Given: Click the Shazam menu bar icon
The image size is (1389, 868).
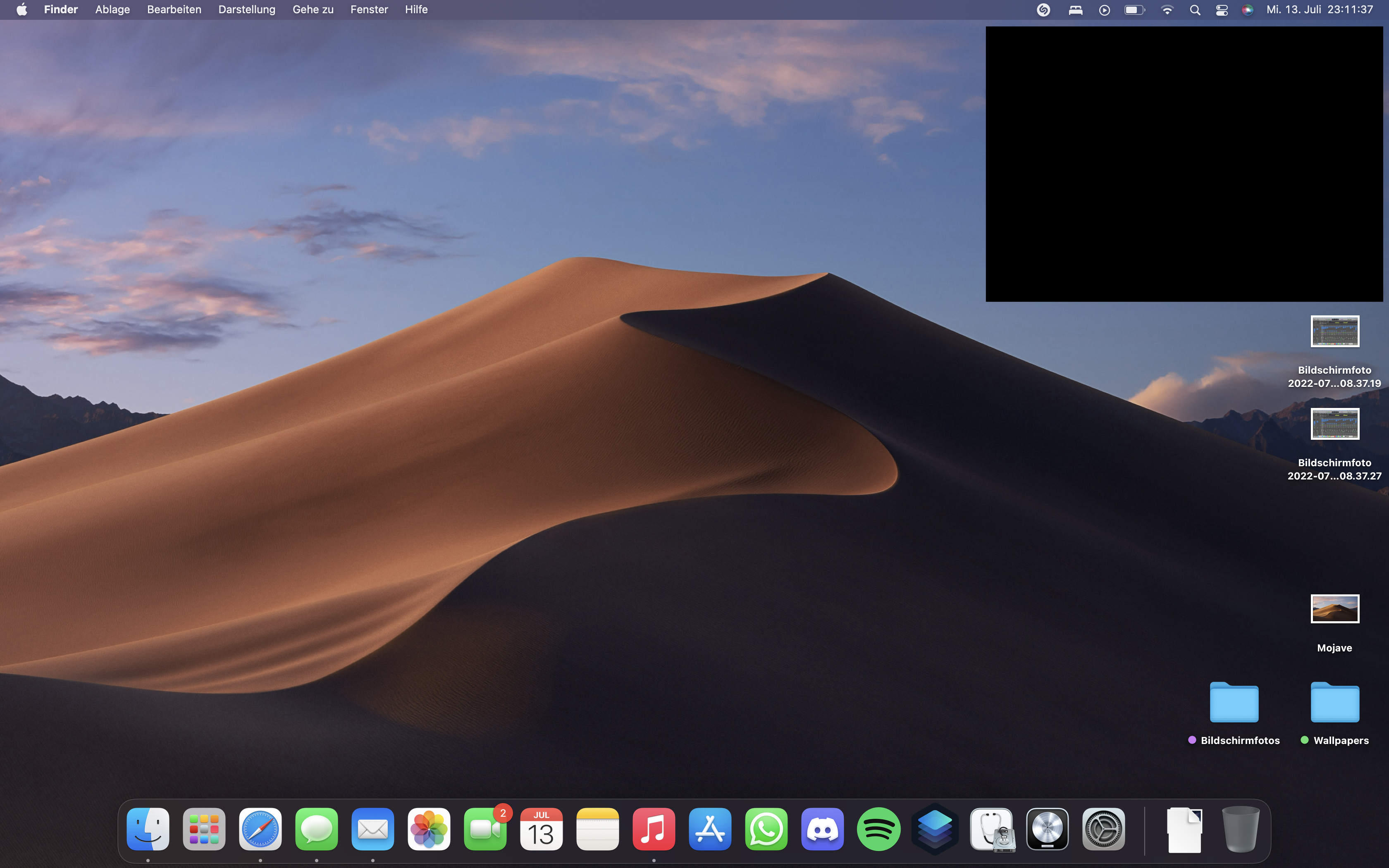Looking at the screenshot, I should click(x=1043, y=10).
